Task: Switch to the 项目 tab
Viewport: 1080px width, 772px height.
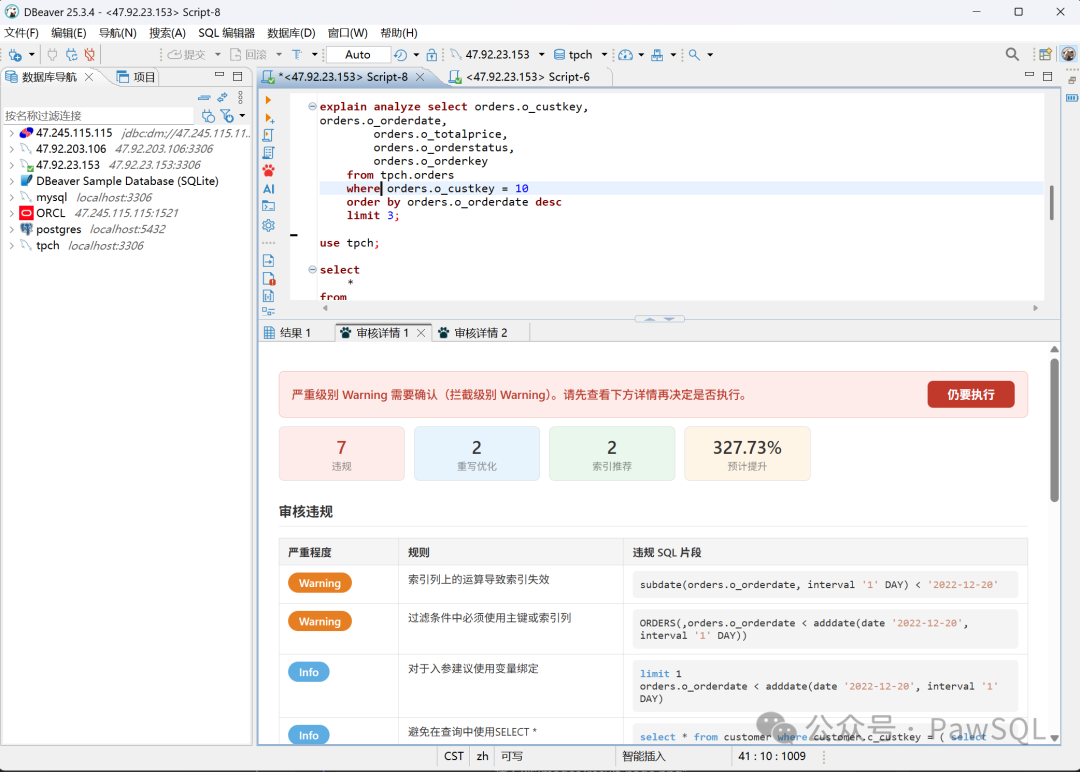Action: 136,77
